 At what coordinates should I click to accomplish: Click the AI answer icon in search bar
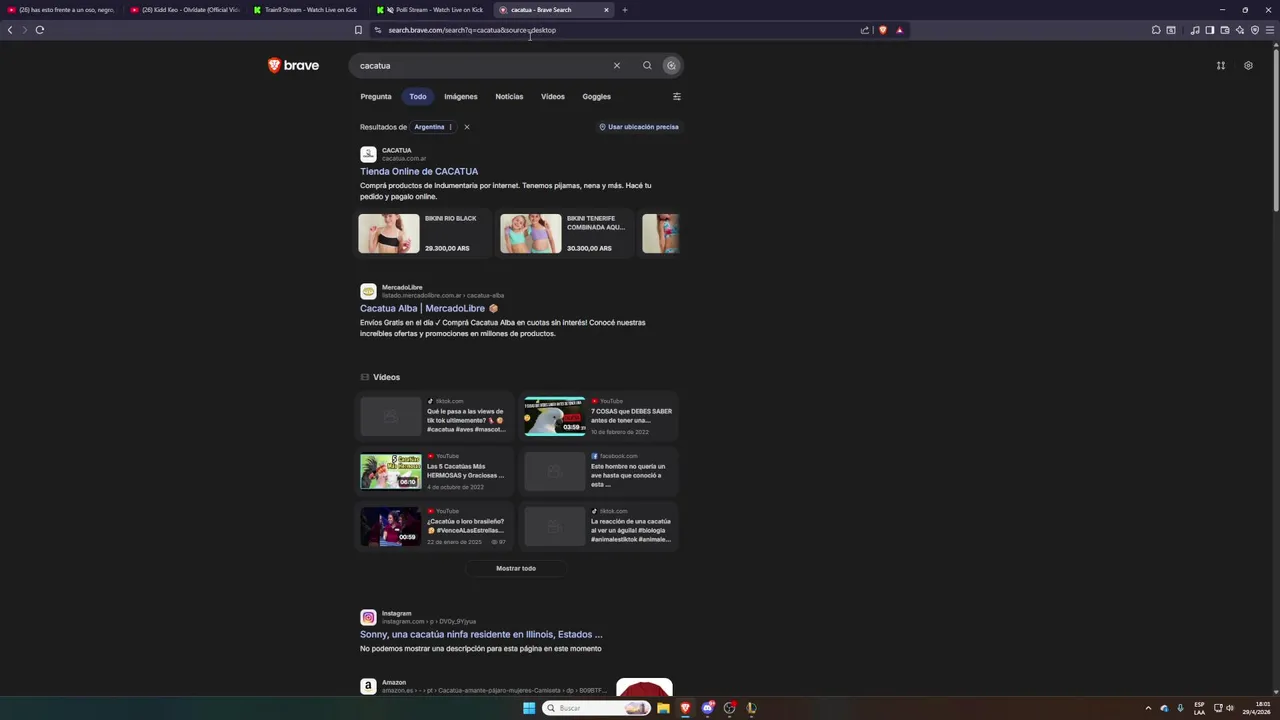pyautogui.click(x=671, y=66)
